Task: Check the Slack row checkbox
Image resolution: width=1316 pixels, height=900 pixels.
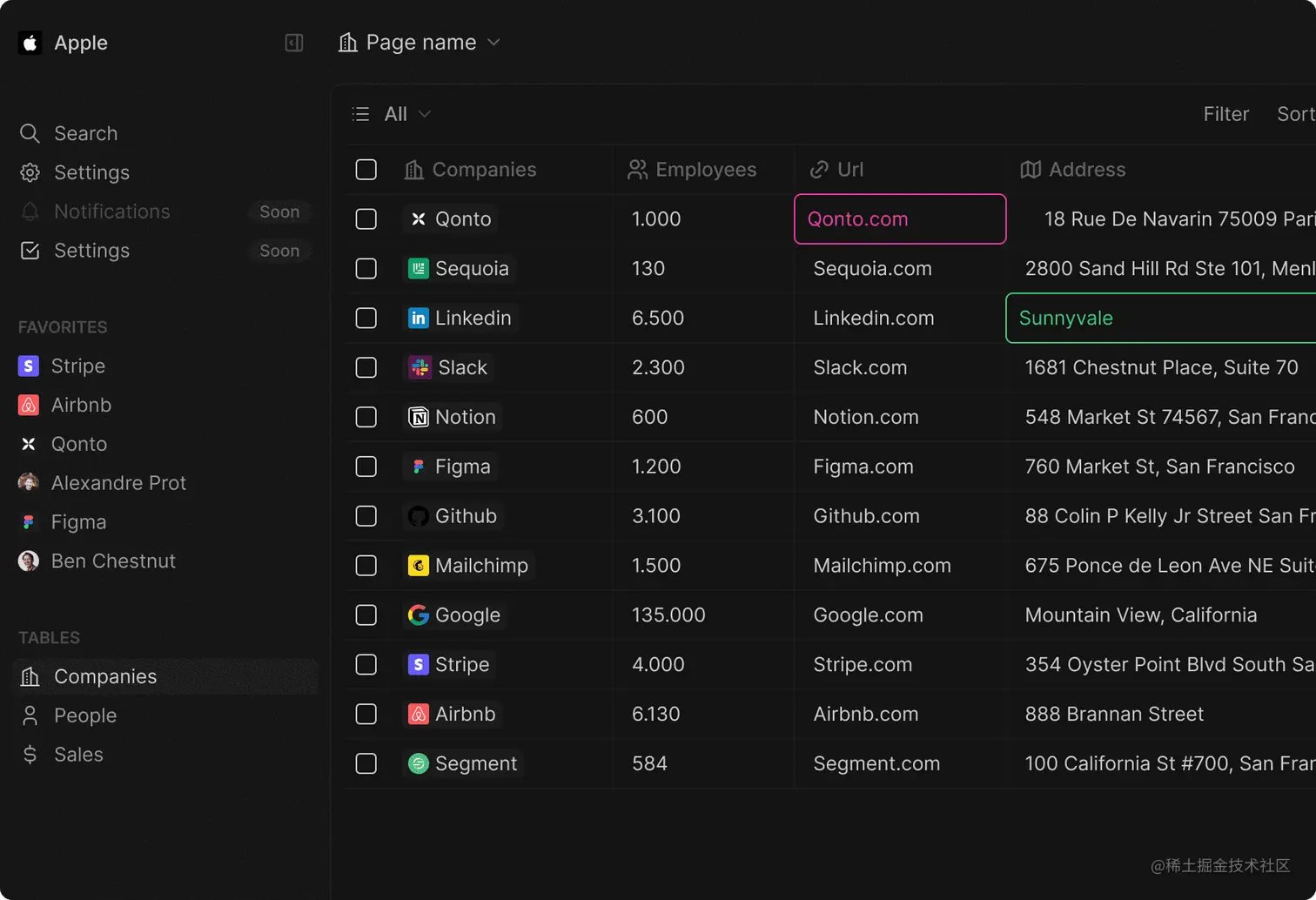Action: (366, 368)
